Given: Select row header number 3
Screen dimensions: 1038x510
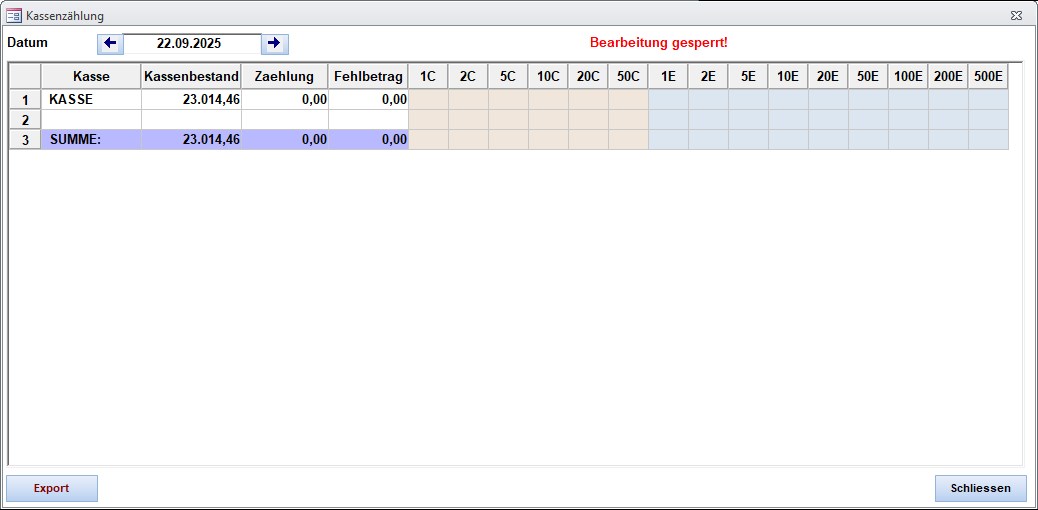Looking at the screenshot, I should click(x=25, y=140).
